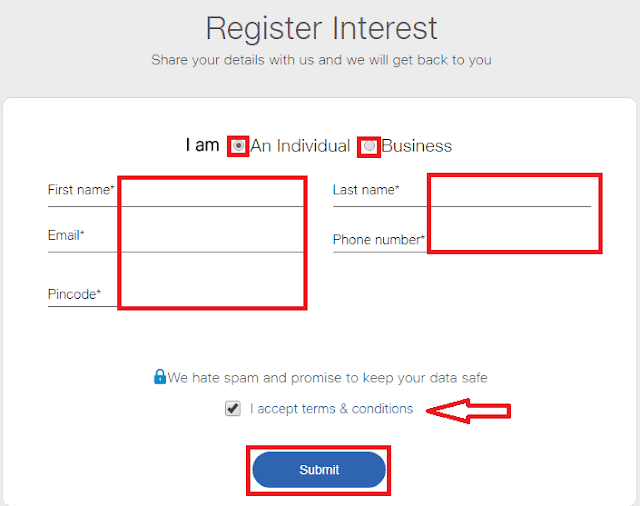Click the Register Interest heading

point(321,27)
